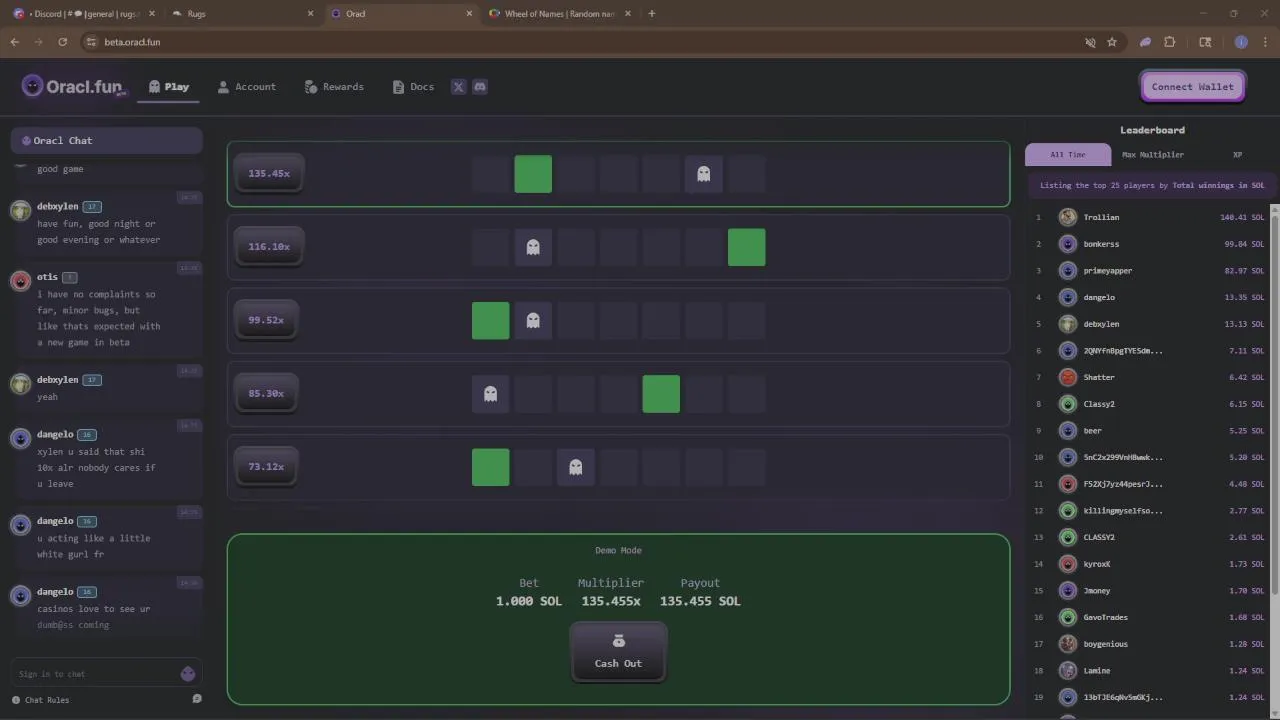This screenshot has height=720, width=1280.
Task: Go back with the browser back arrow
Action: [14, 42]
